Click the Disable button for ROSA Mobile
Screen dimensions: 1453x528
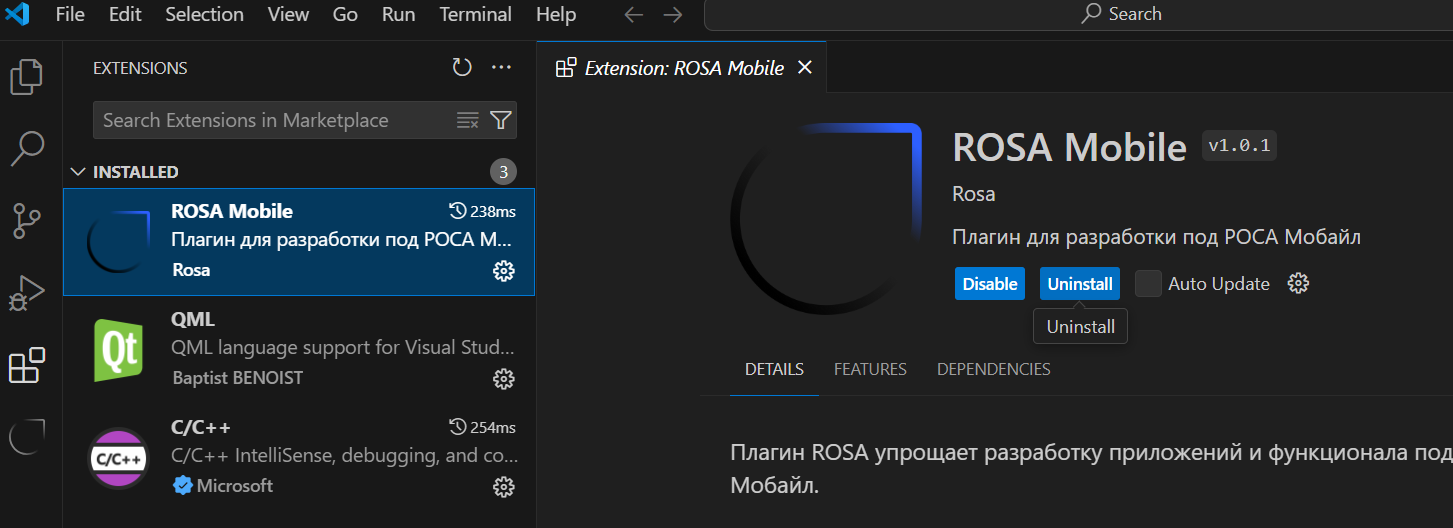pos(989,284)
